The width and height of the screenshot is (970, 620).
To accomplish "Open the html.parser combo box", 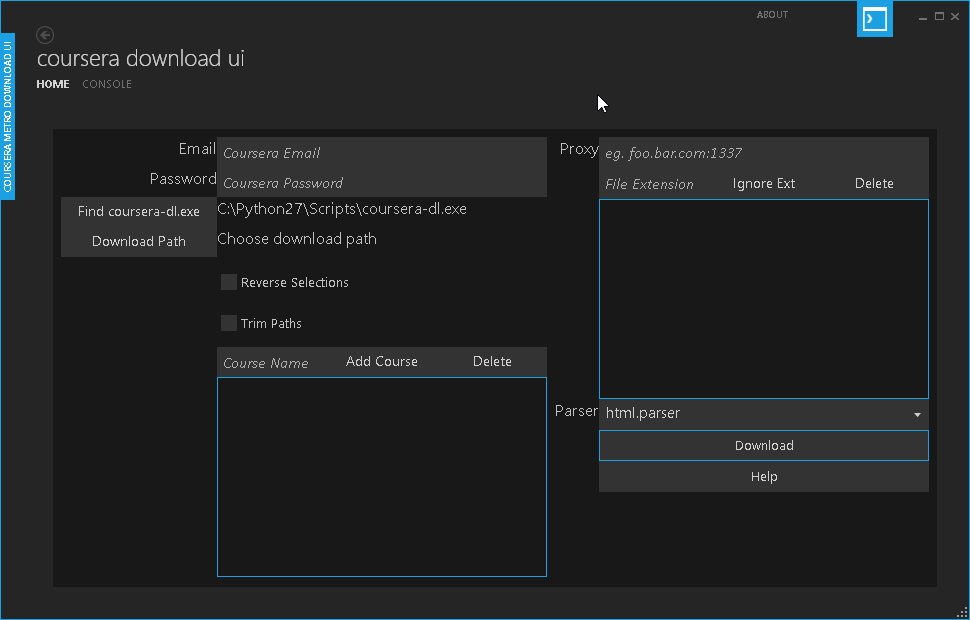I will [x=763, y=413].
